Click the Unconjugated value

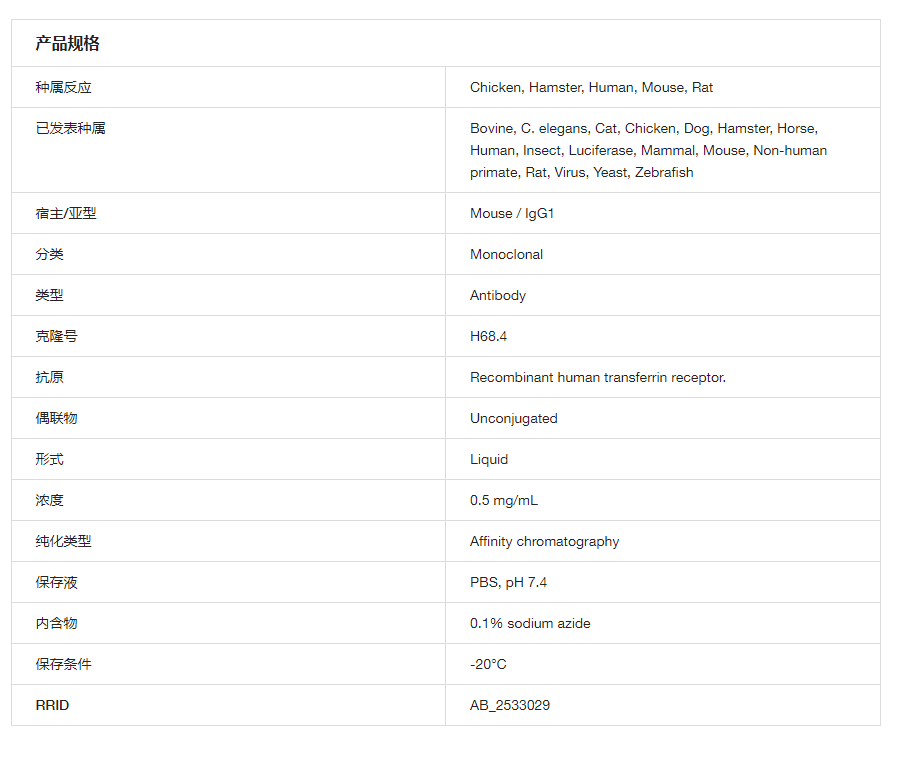(x=514, y=419)
